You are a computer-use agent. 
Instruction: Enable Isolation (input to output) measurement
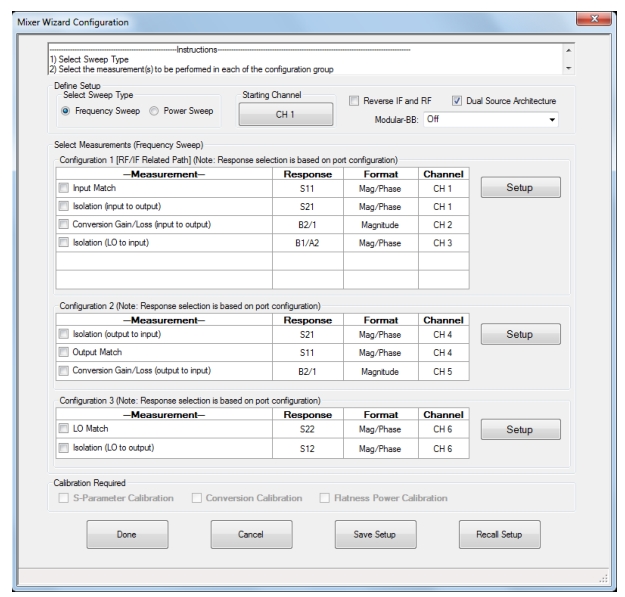point(65,206)
